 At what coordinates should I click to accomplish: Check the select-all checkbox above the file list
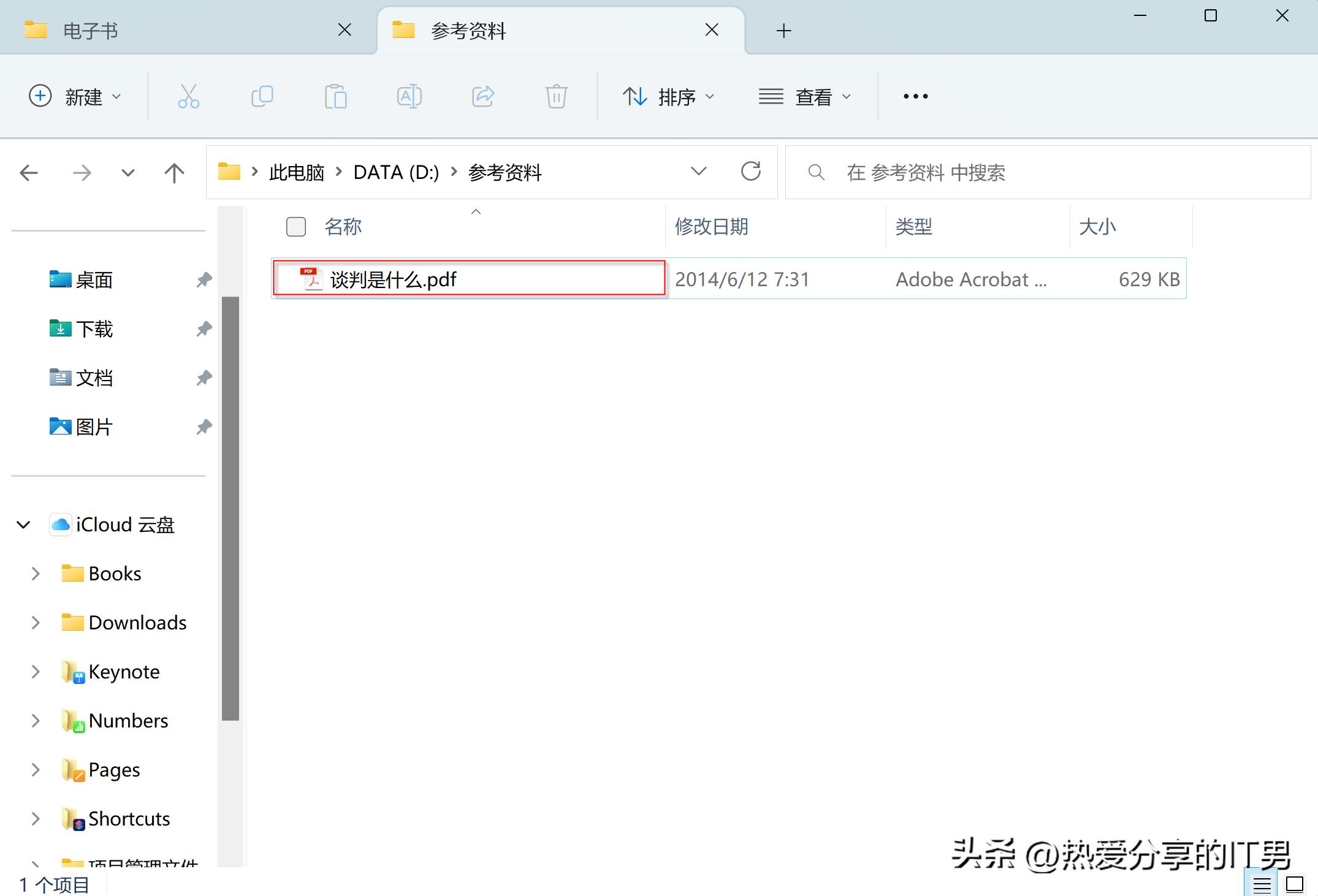point(295,227)
